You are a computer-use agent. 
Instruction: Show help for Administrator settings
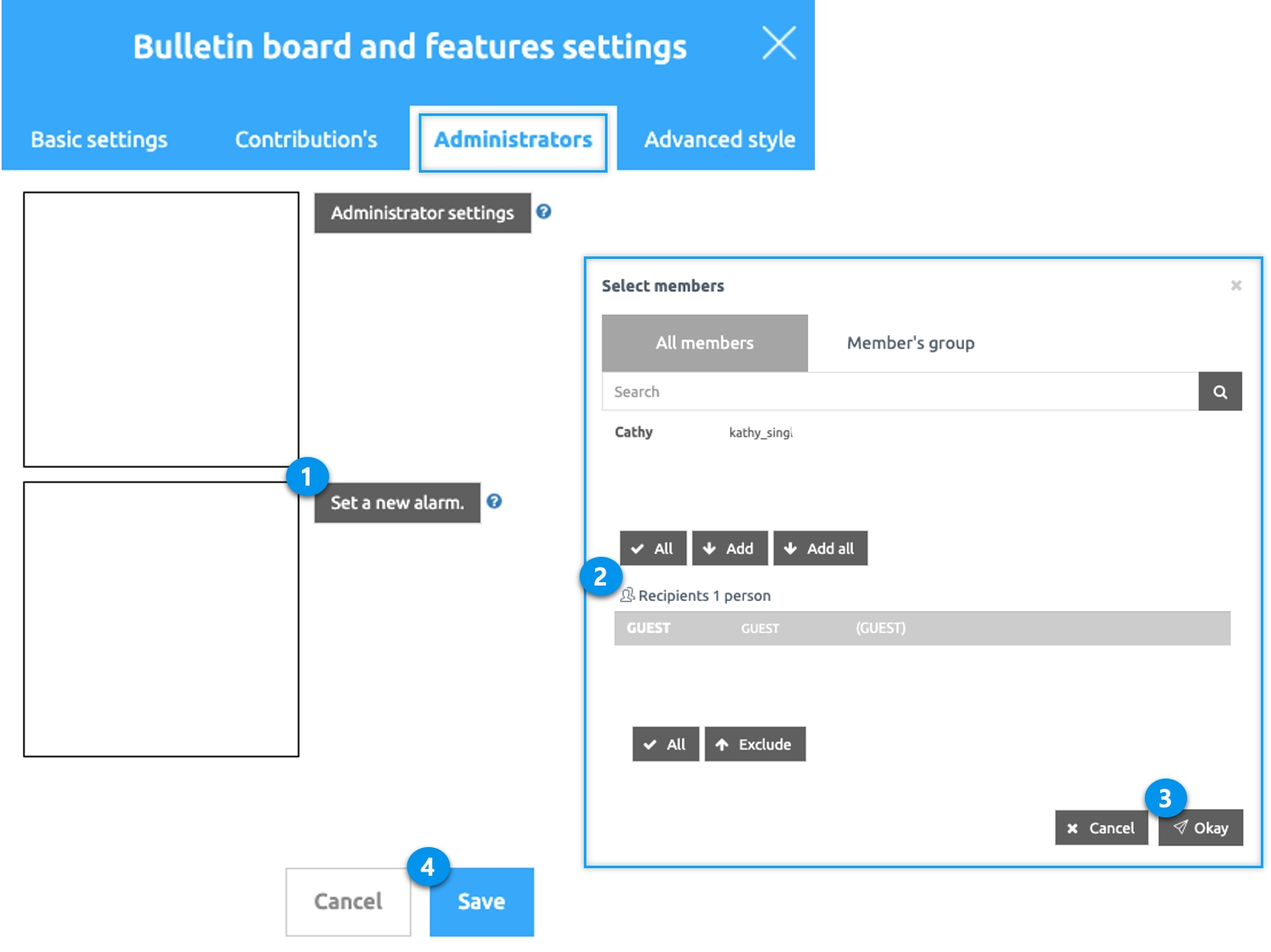(x=544, y=212)
